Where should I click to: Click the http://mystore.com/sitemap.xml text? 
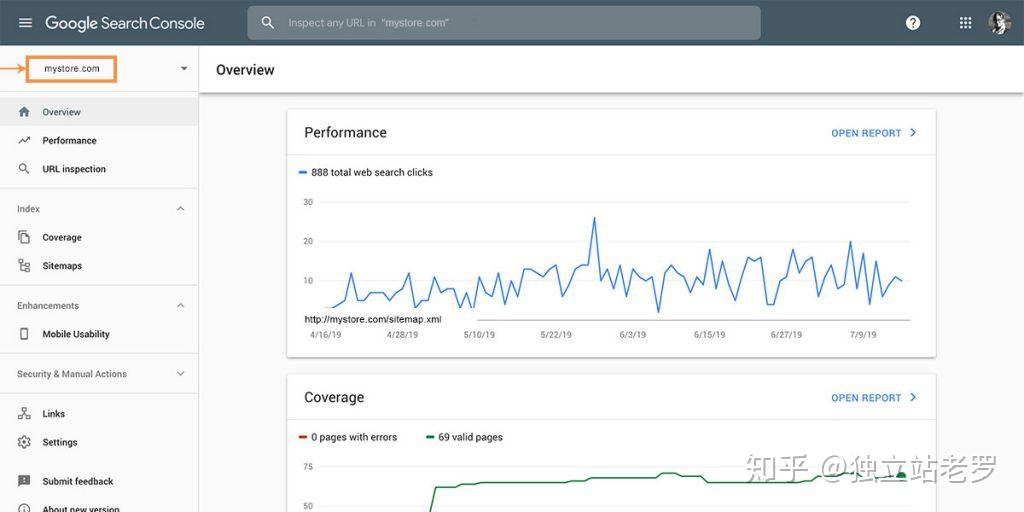373,319
